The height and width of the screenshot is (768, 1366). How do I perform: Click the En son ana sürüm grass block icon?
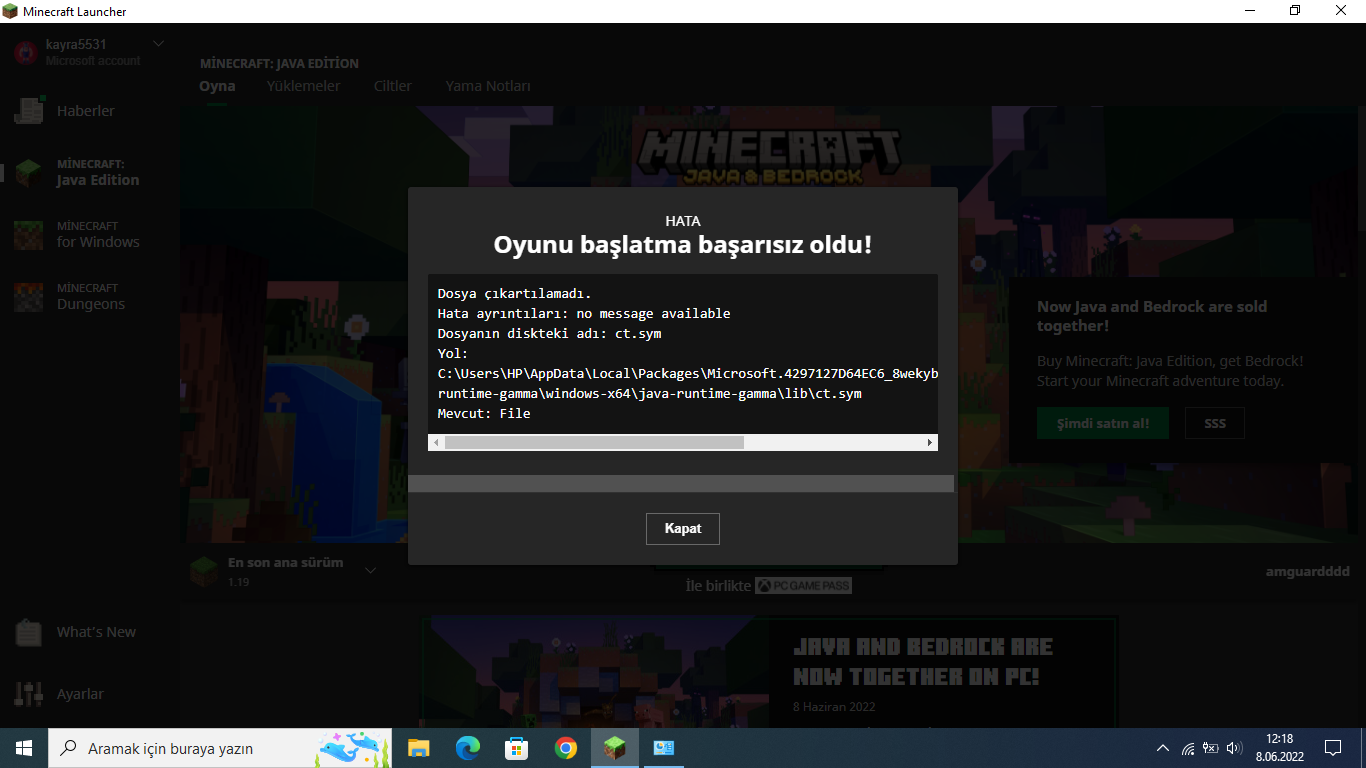click(204, 572)
